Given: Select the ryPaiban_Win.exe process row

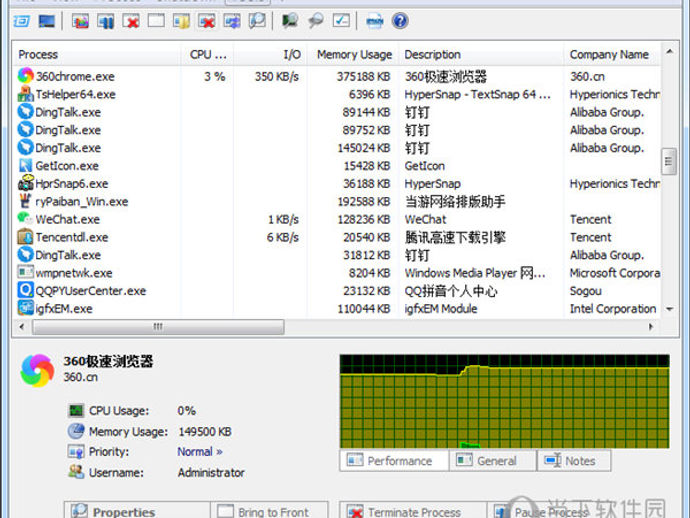Looking at the screenshot, I should point(339,202).
